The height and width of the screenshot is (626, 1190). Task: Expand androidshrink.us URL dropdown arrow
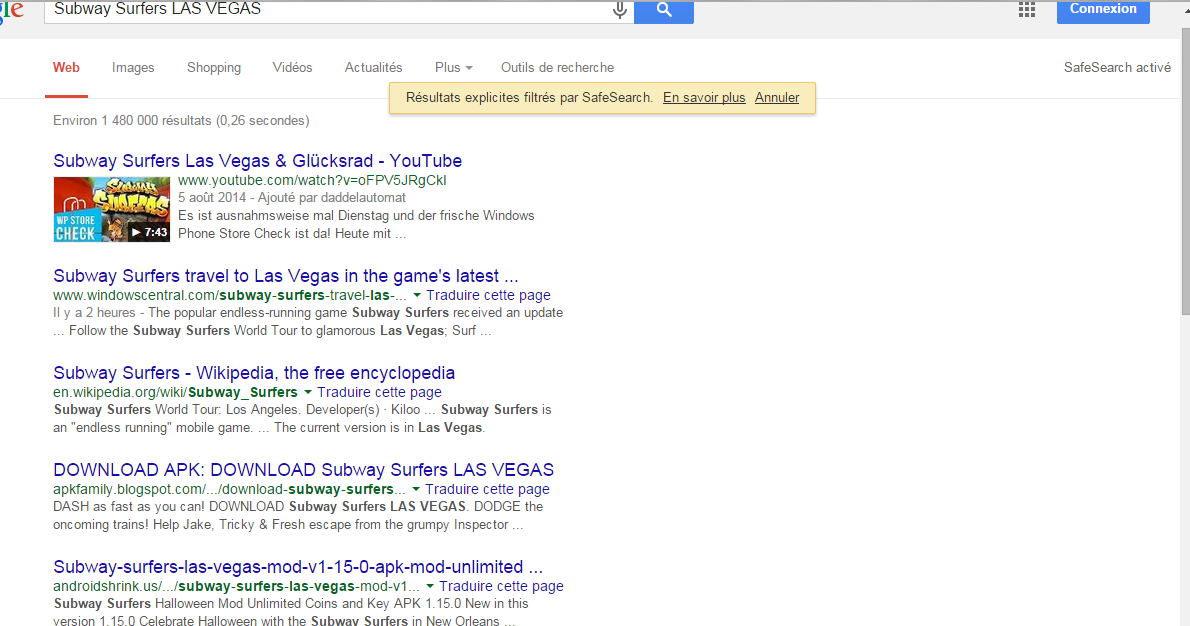(430, 587)
